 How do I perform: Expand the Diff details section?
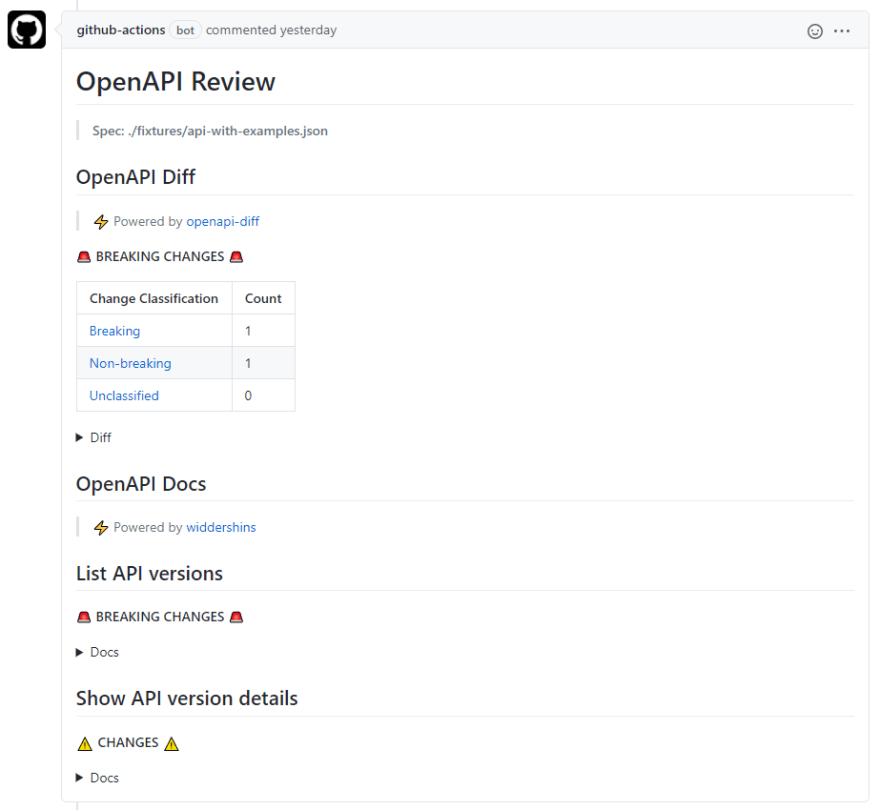point(94,438)
